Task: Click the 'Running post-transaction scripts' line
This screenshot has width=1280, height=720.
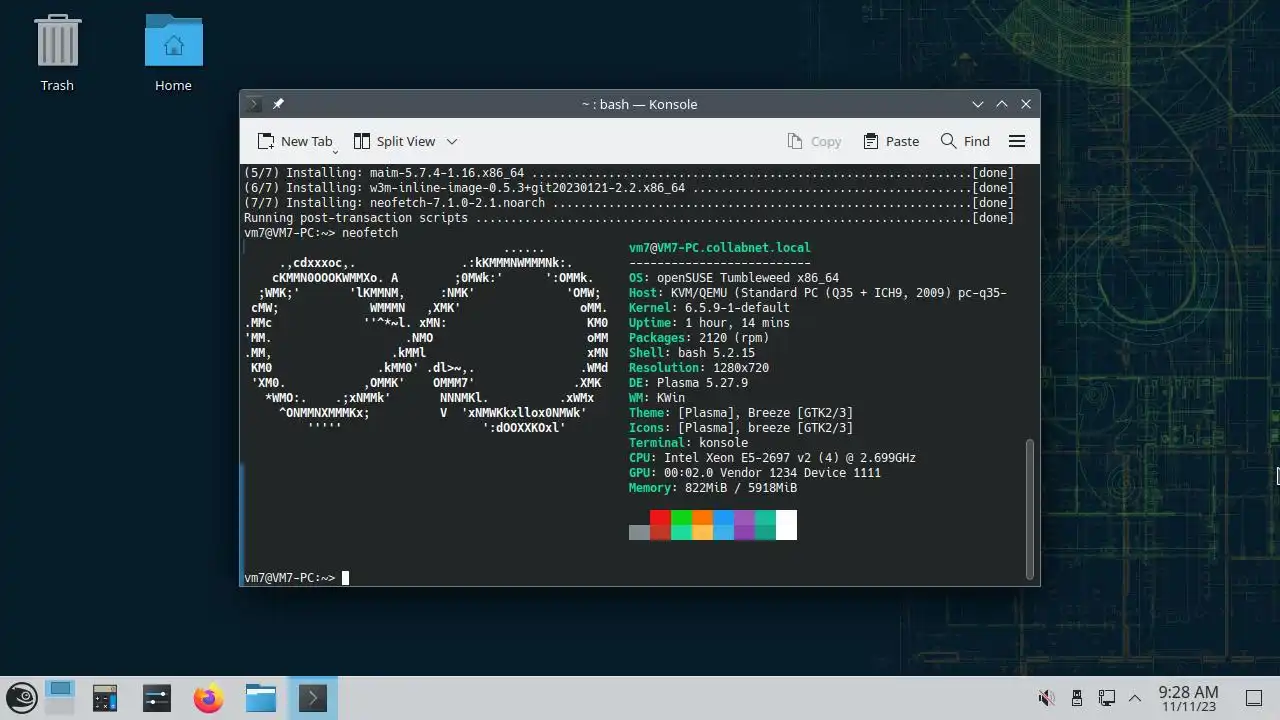Action: (x=629, y=218)
